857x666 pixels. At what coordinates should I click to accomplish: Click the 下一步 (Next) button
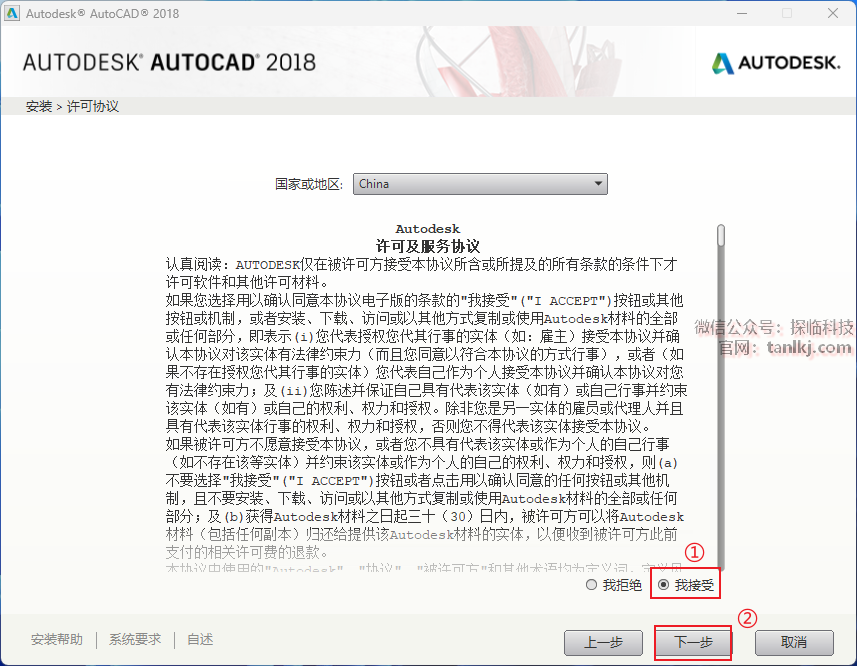click(693, 642)
